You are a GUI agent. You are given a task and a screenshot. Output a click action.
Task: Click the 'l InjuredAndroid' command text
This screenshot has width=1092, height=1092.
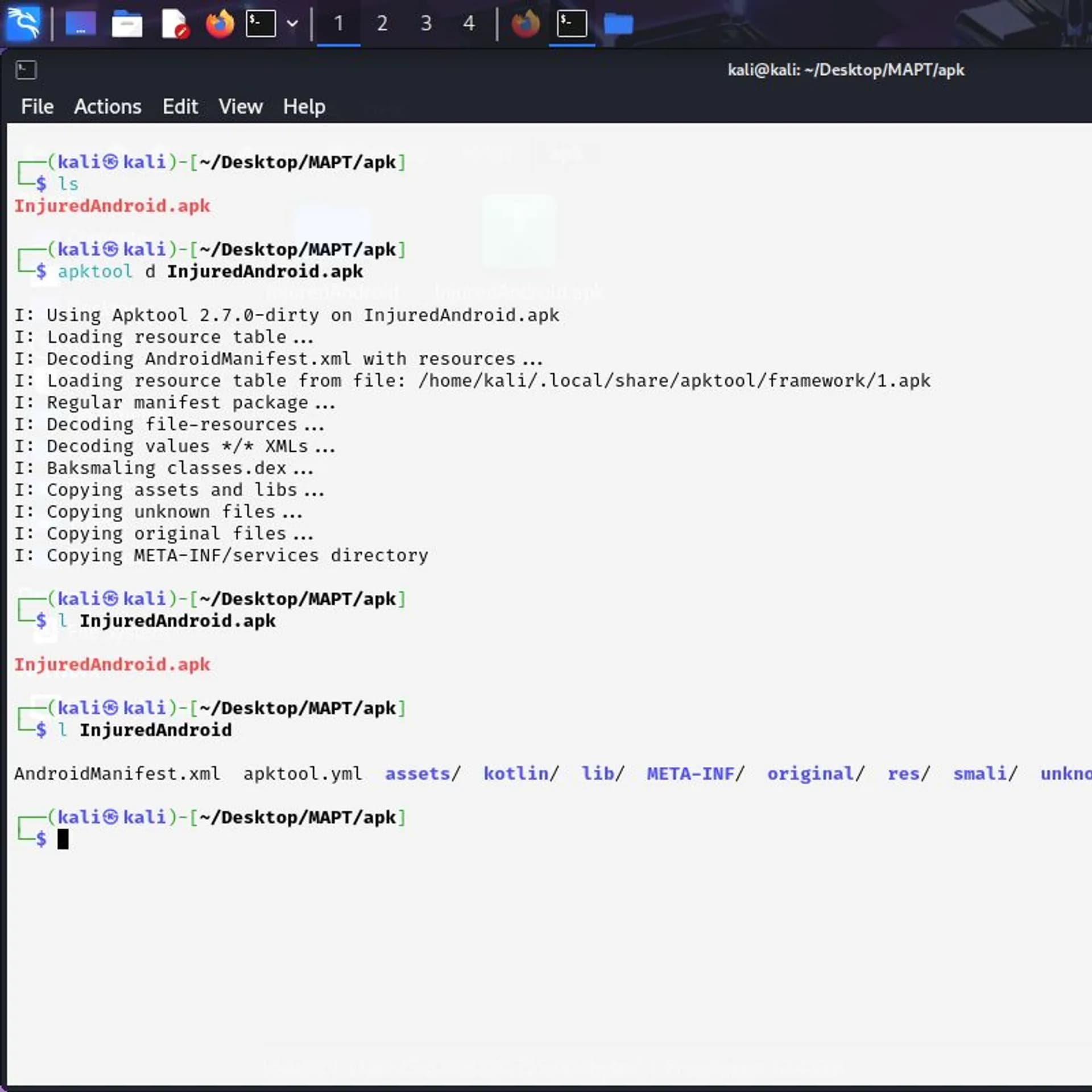point(145,730)
